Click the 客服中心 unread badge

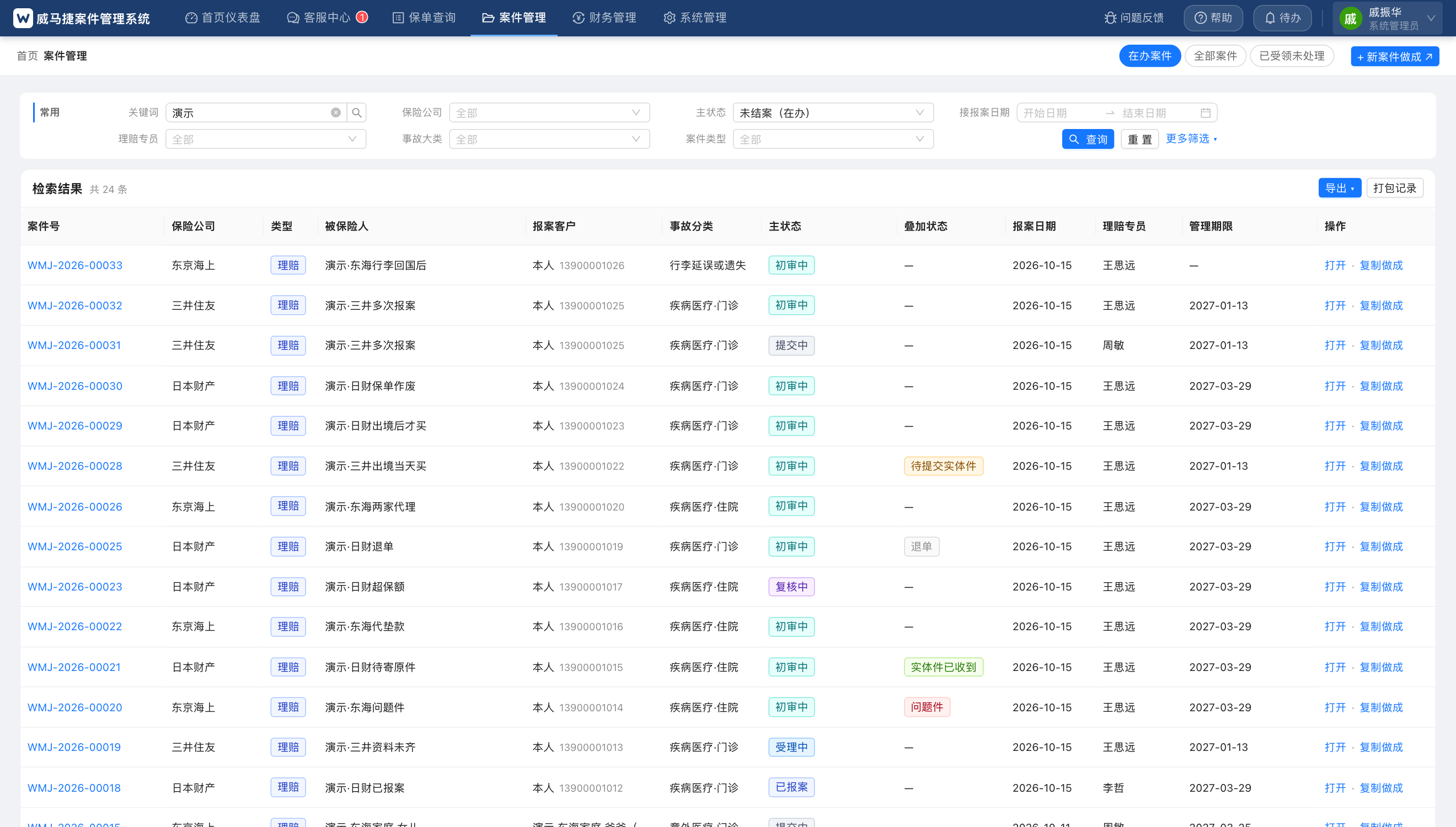(362, 17)
